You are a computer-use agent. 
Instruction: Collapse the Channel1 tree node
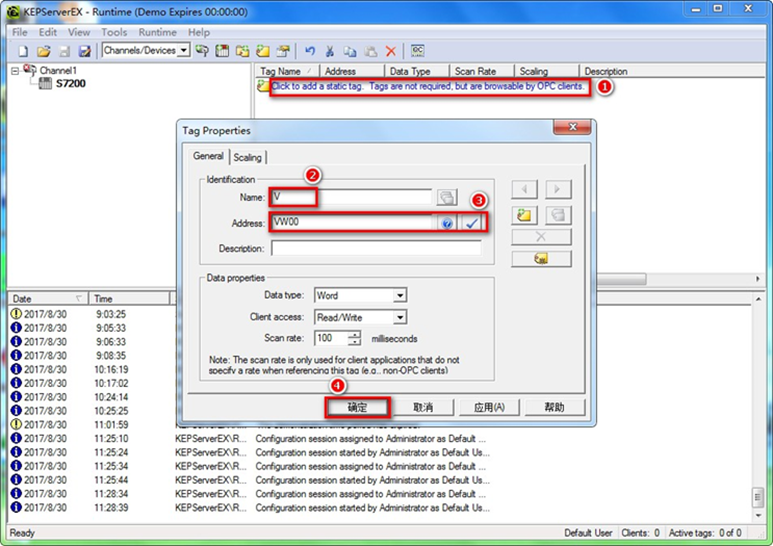click(15, 70)
